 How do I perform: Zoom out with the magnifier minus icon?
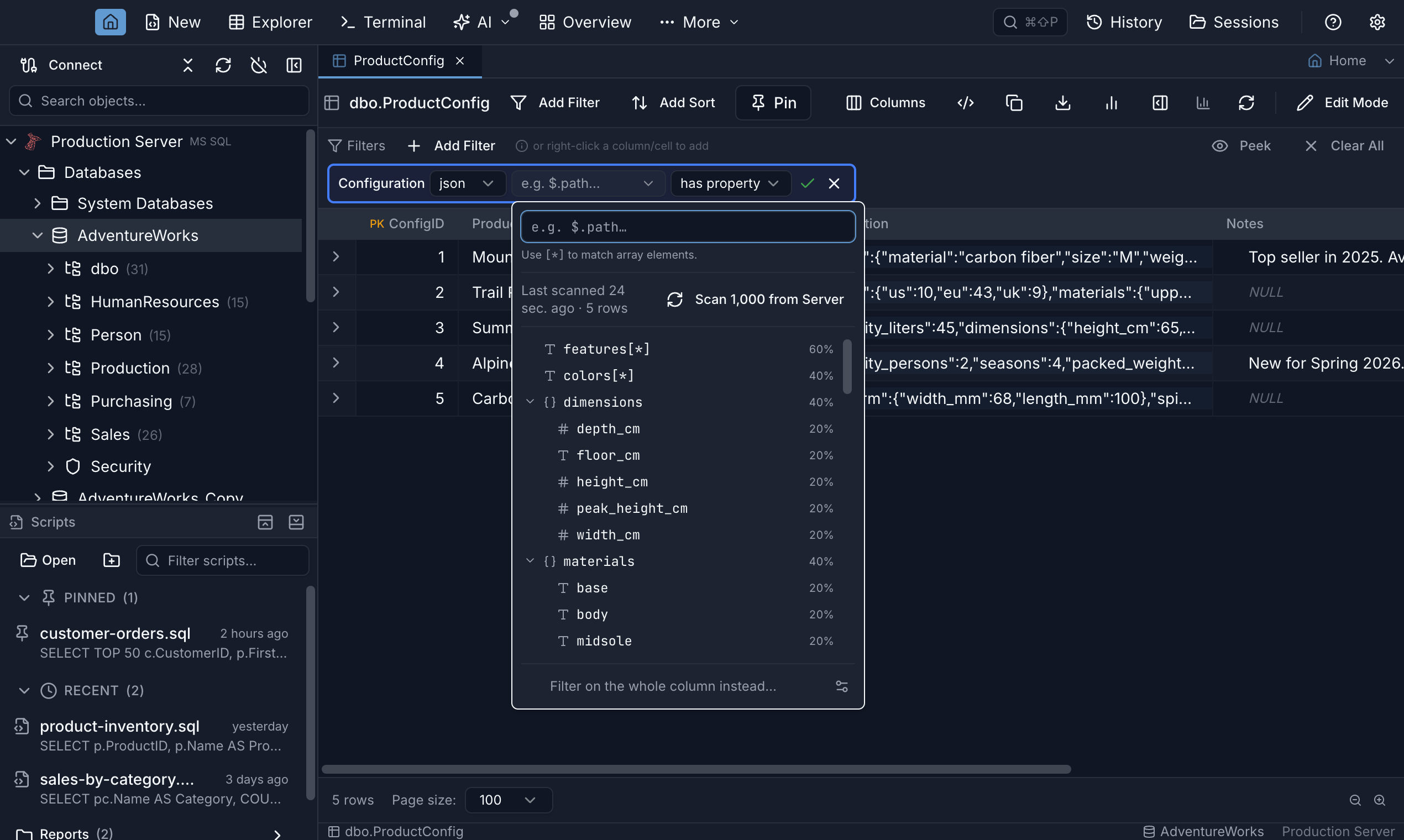tap(1355, 800)
